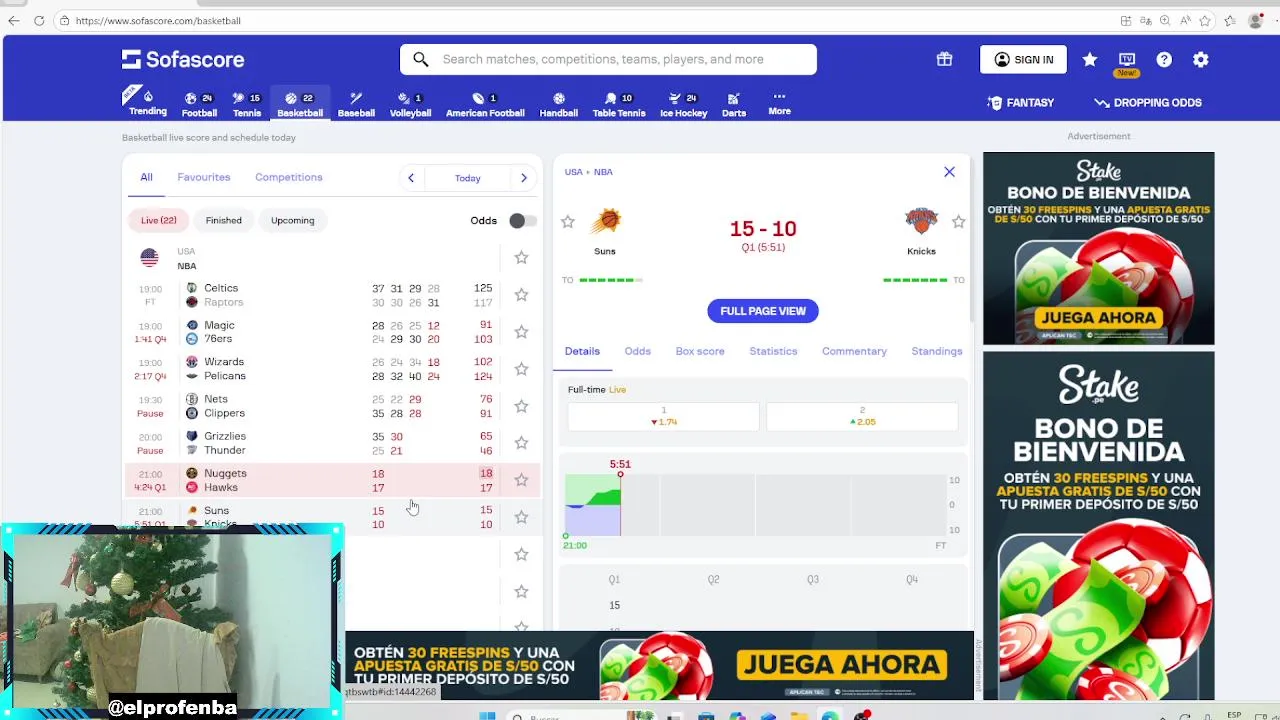This screenshot has width=1280, height=720.
Task: Click the Sofascore logo
Action: pos(183,59)
